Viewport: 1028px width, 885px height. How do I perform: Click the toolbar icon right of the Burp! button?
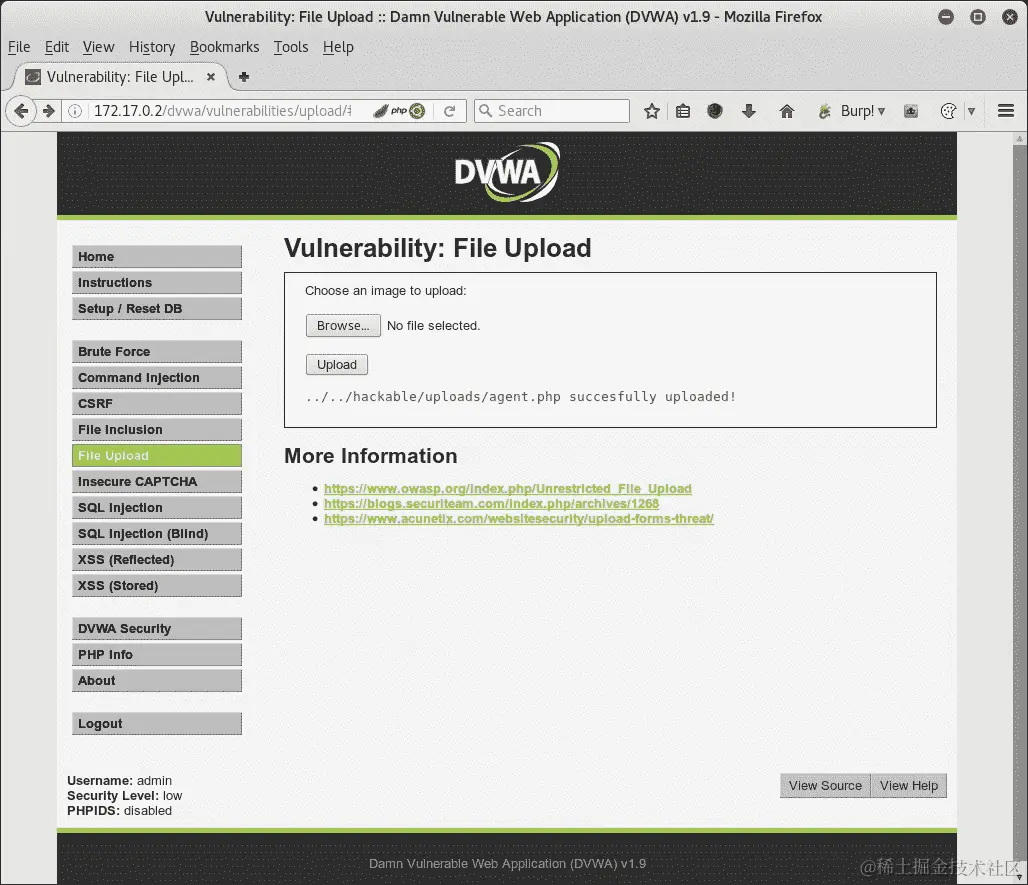[x=911, y=111]
